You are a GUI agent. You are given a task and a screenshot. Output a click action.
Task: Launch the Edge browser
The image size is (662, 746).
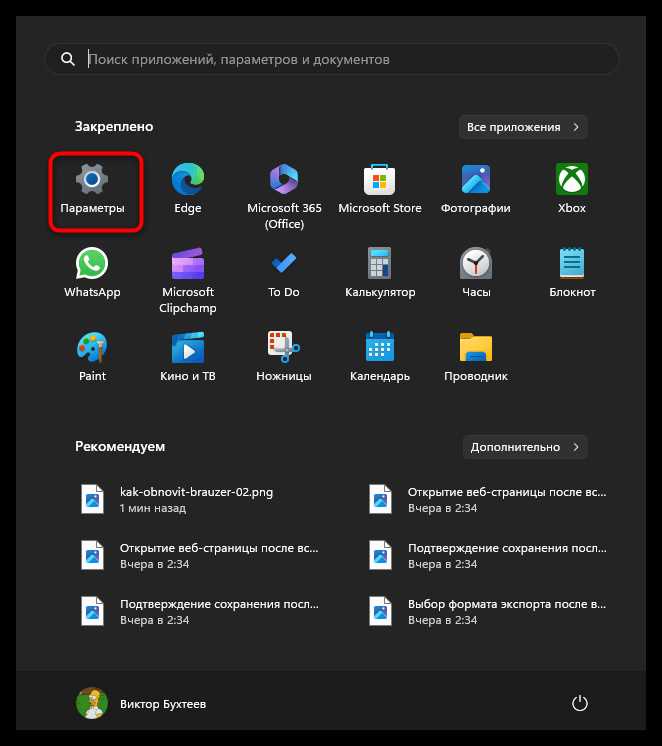(x=188, y=189)
